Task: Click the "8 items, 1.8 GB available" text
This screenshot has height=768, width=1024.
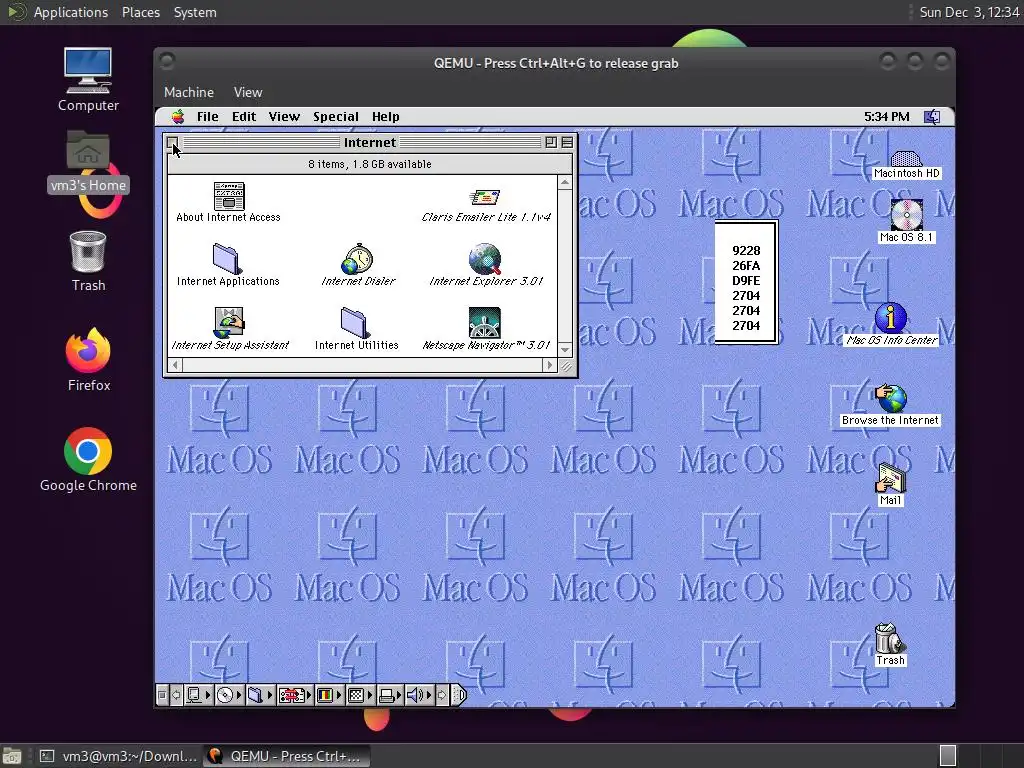Action: click(370, 164)
